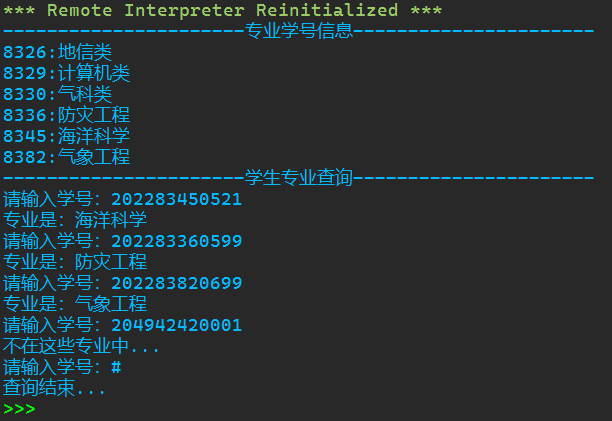Click the 学生专业查询 section heading
The height and width of the screenshot is (421, 612).
299,178
